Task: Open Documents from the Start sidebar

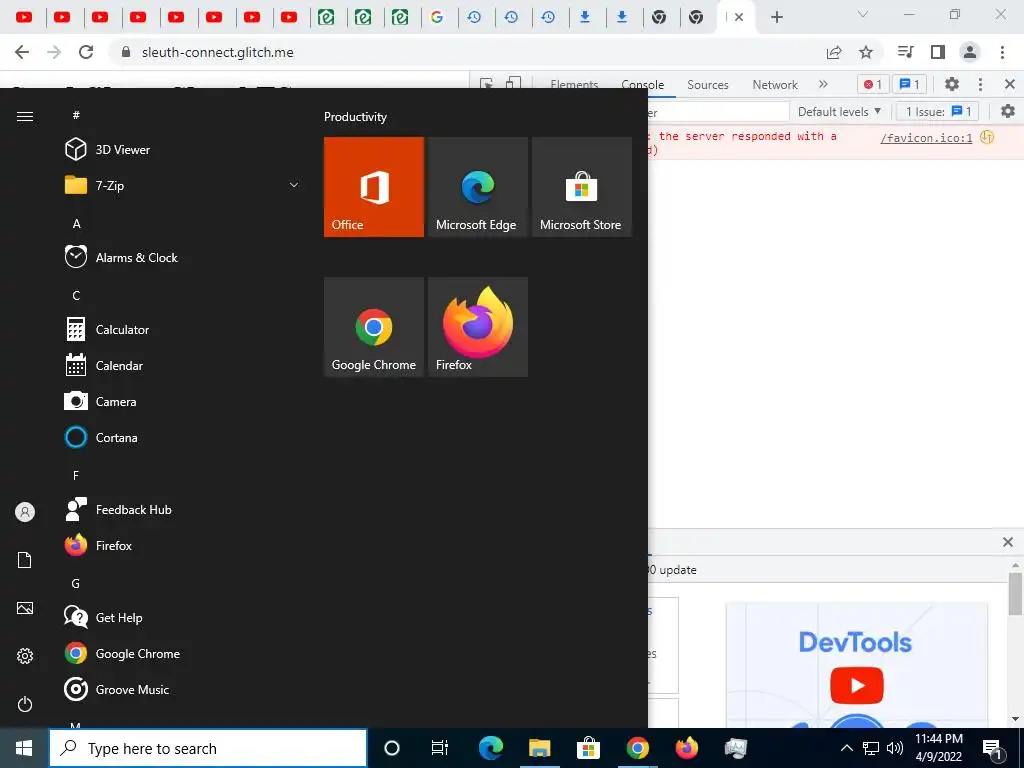Action: (25, 560)
